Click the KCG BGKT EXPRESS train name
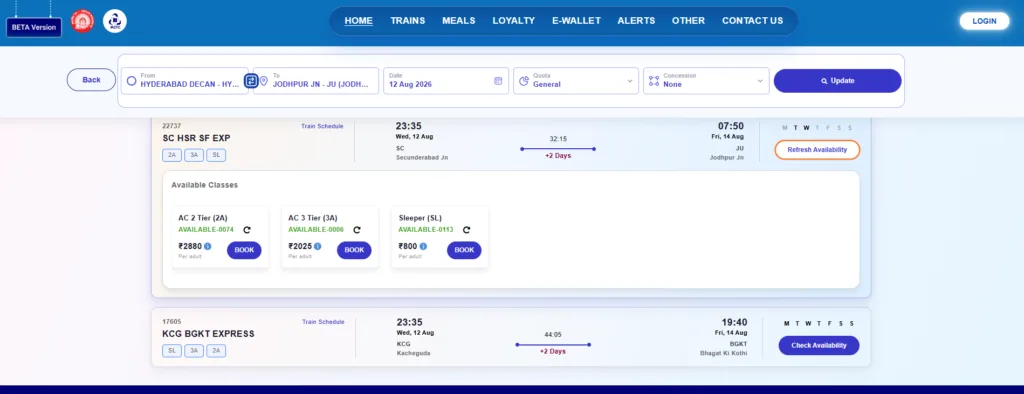The height and width of the screenshot is (394, 1024). click(208, 334)
